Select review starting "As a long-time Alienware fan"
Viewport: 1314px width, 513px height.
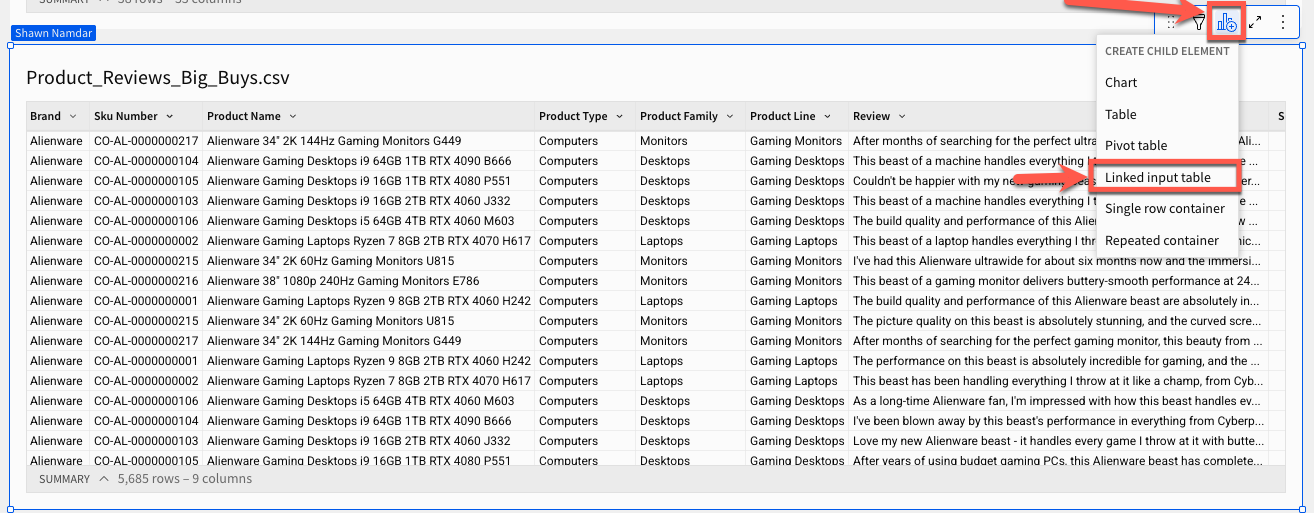[1058, 401]
